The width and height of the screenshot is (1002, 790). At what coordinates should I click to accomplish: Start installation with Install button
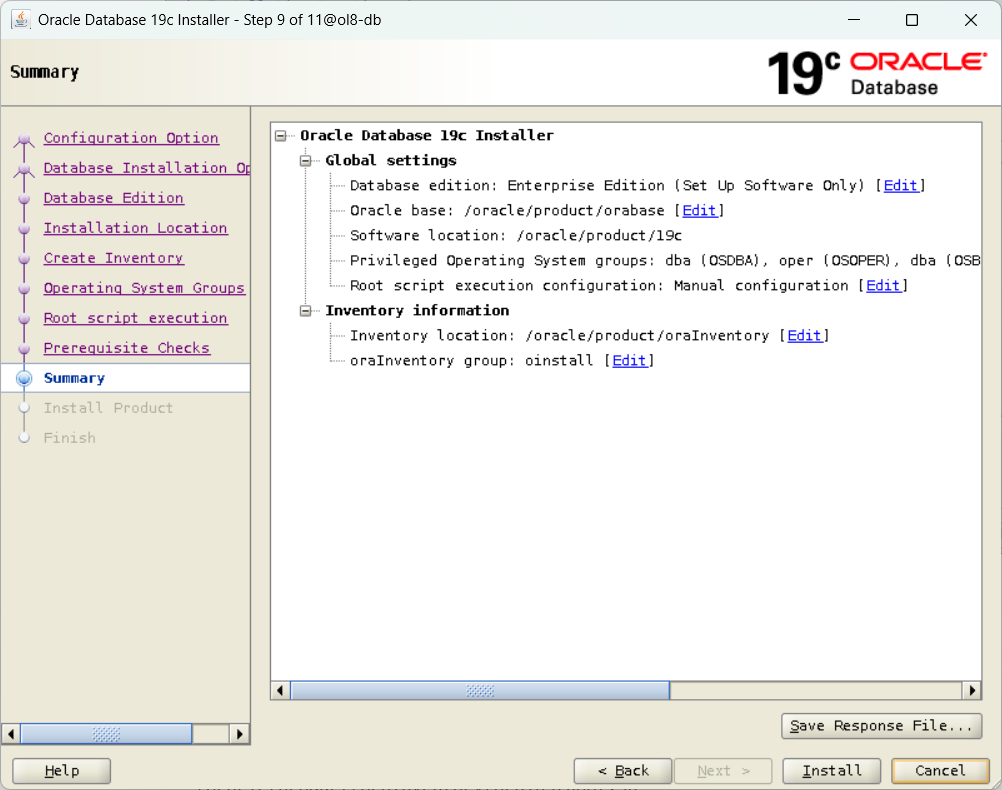pyautogui.click(x=832, y=771)
